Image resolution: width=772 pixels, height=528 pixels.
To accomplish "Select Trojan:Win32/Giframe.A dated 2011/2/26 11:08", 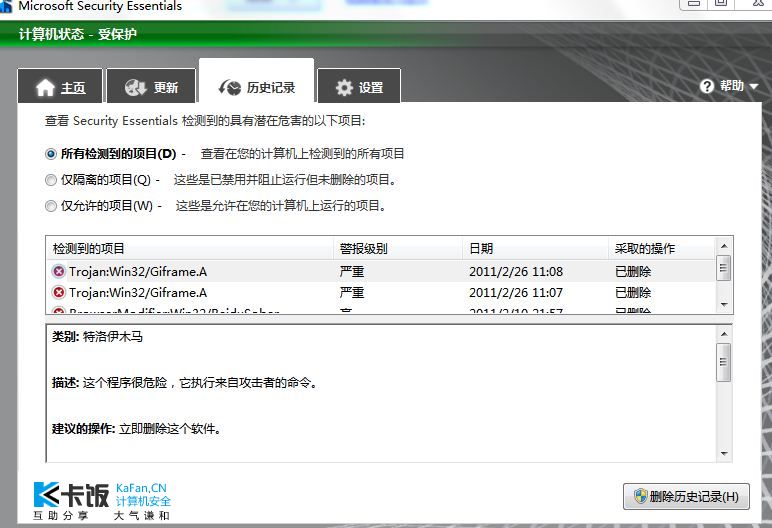I will coord(381,271).
